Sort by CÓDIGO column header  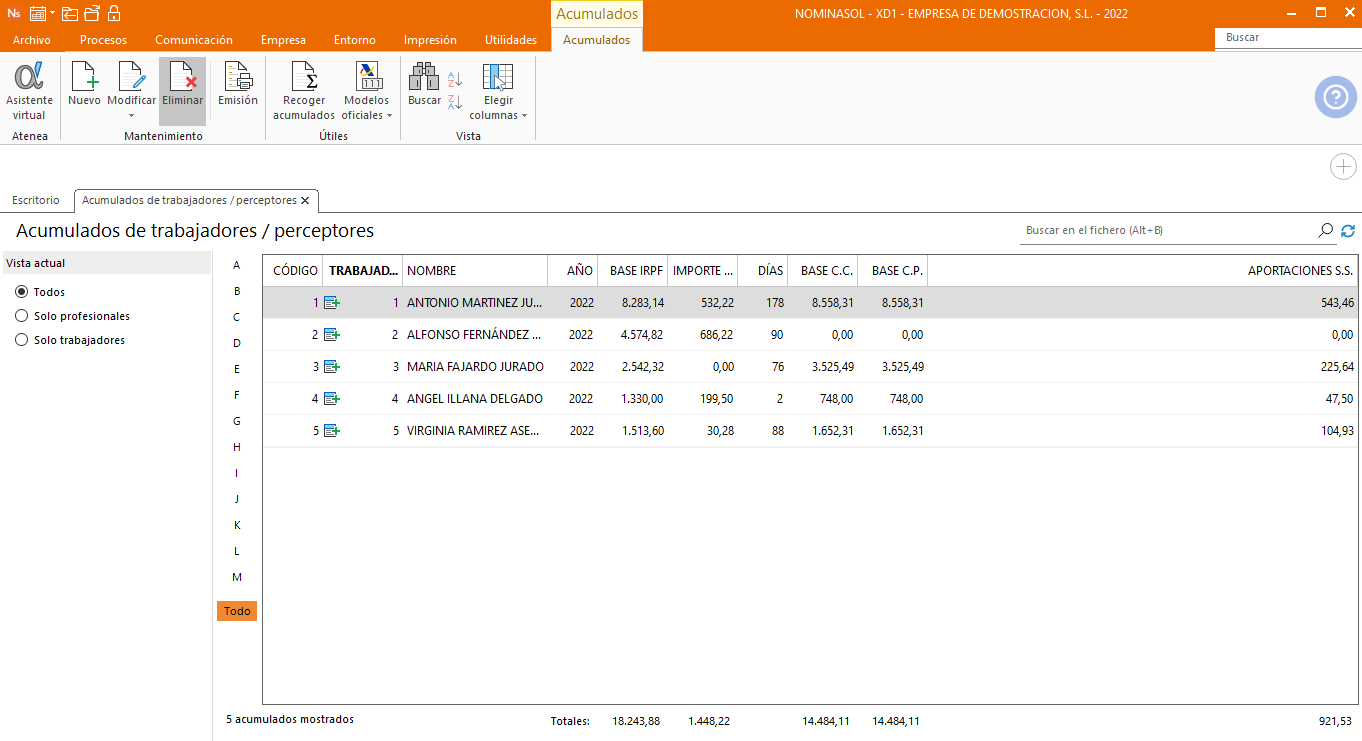(x=293, y=271)
